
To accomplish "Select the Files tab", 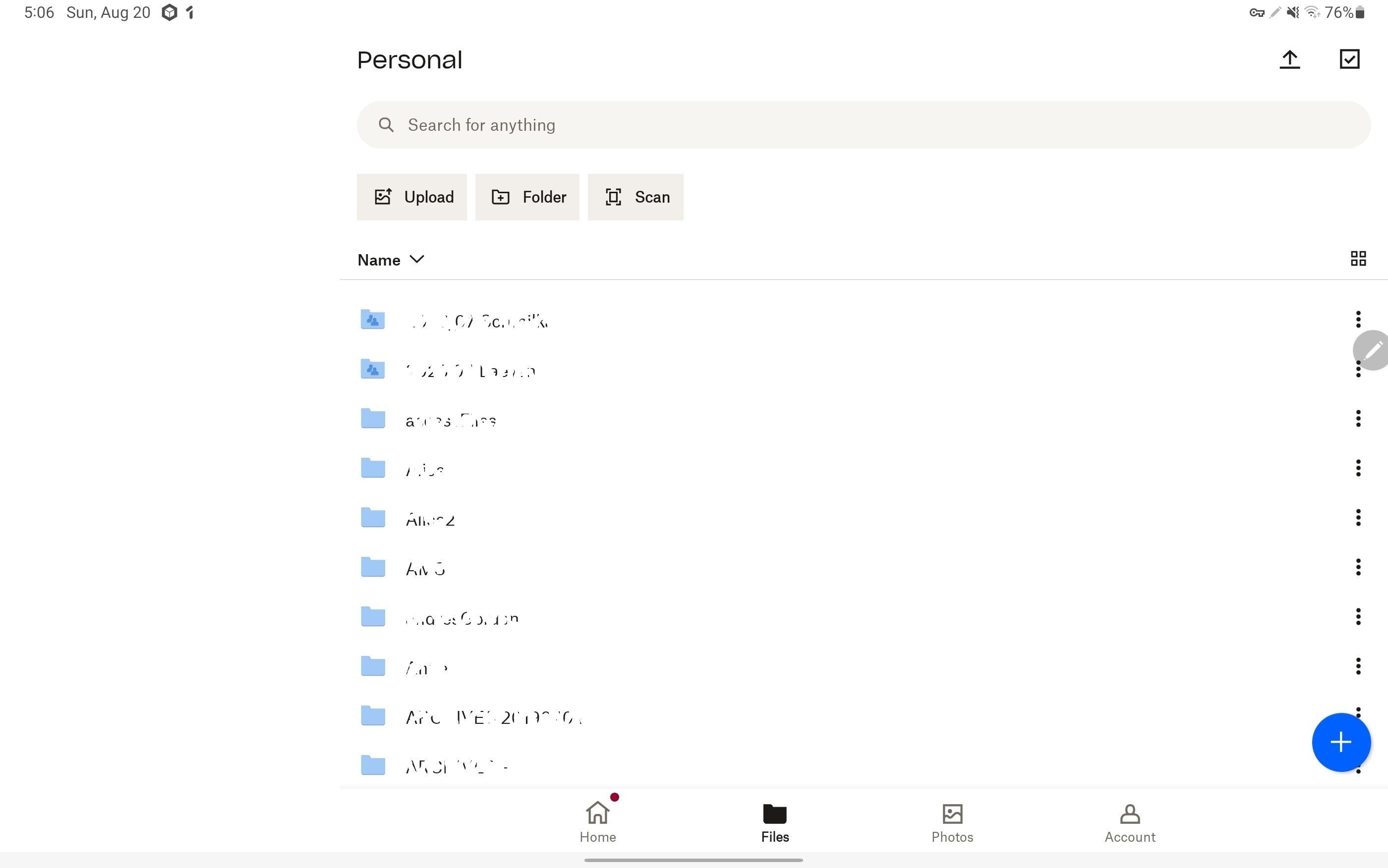I will pyautogui.click(x=775, y=822).
